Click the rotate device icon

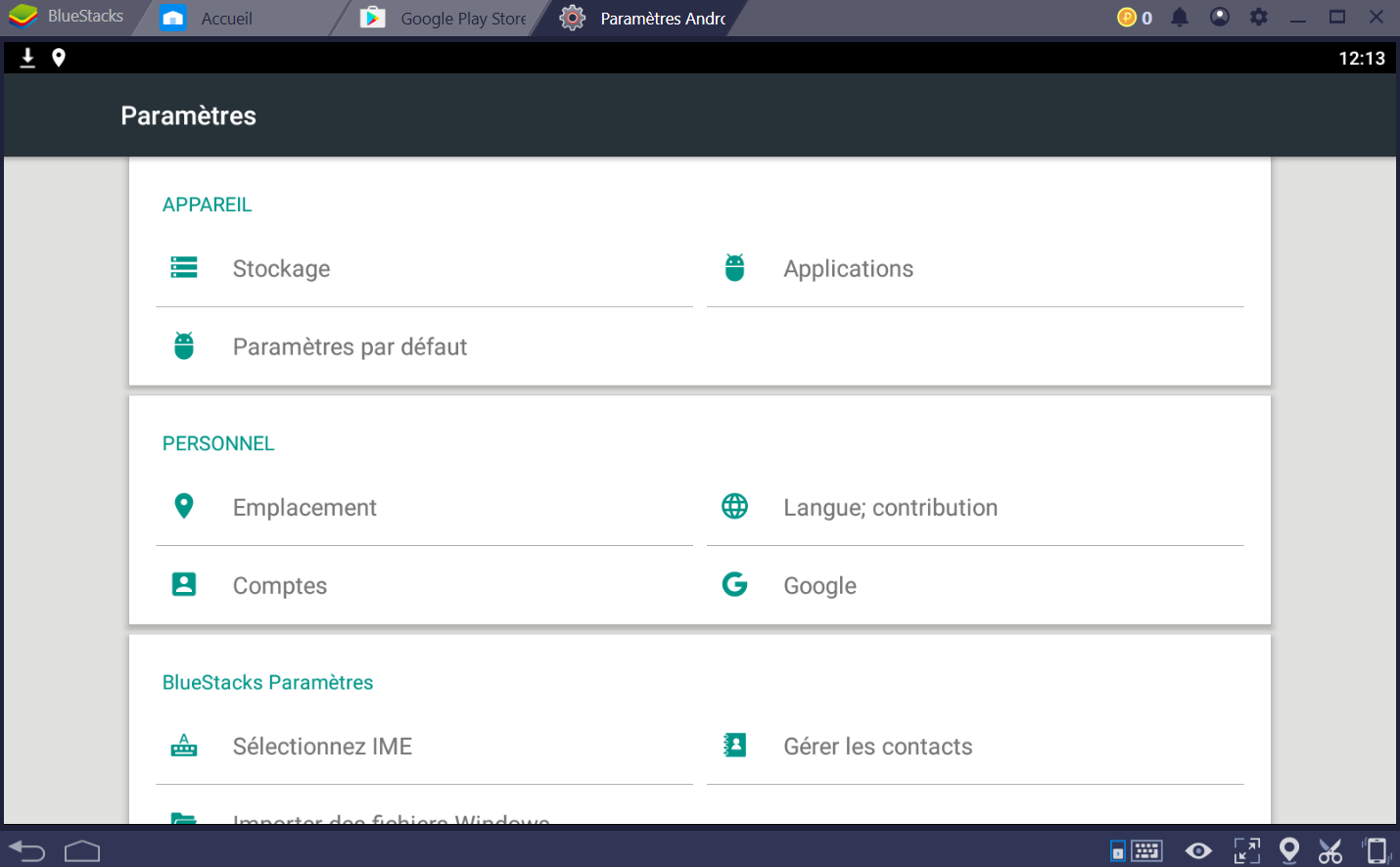[1376, 850]
